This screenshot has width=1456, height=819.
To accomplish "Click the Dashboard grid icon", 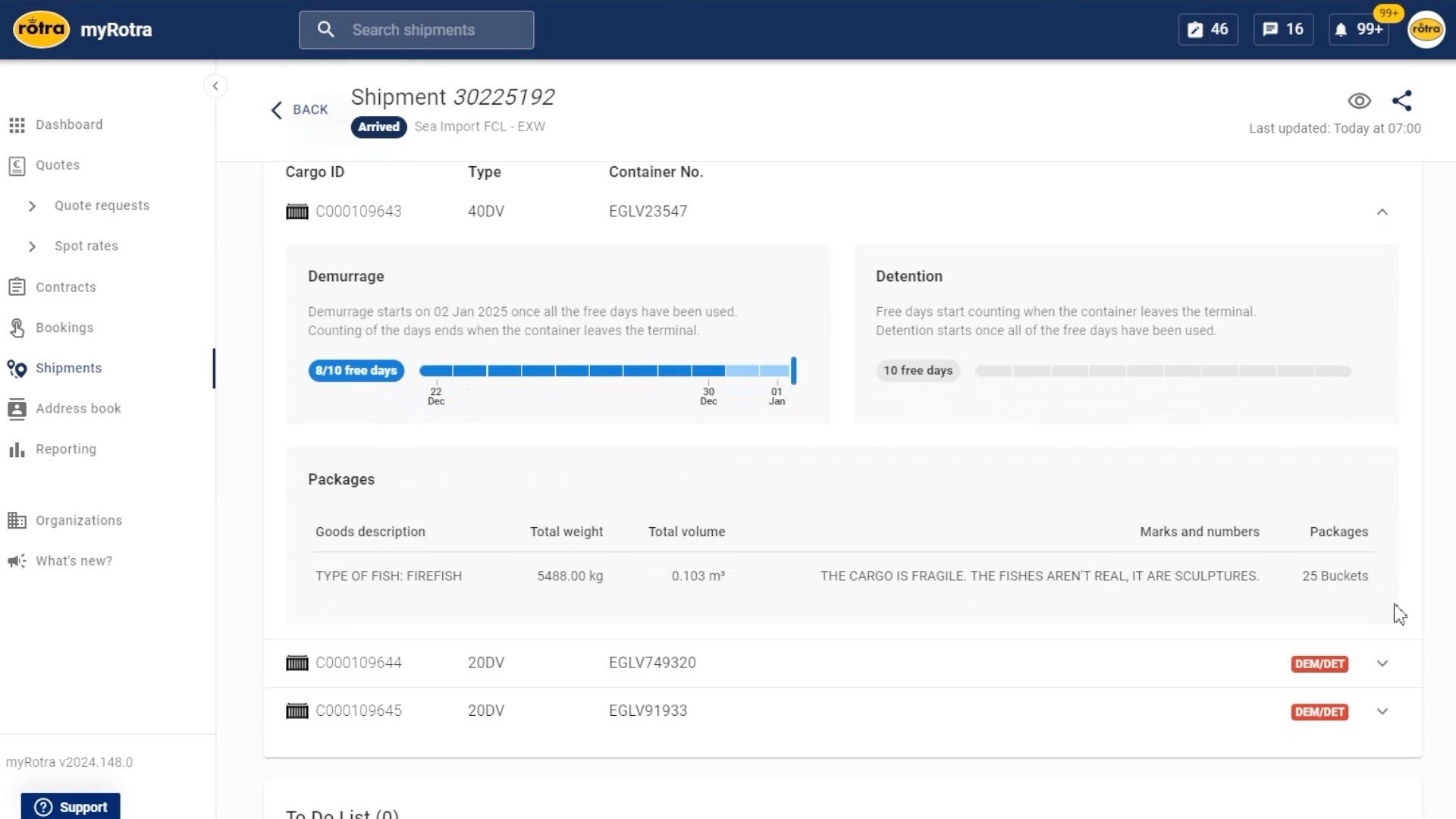I will 17,125.
